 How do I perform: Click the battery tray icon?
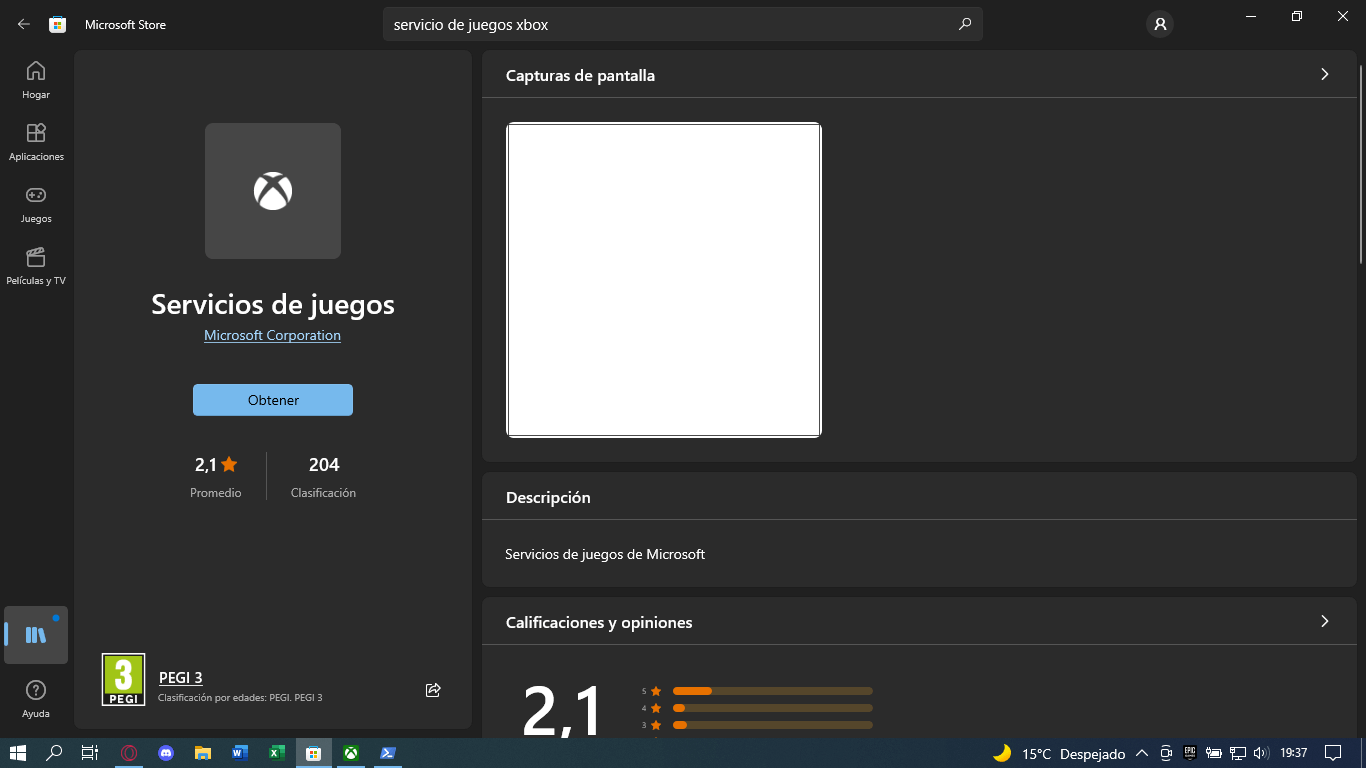[1214, 753]
